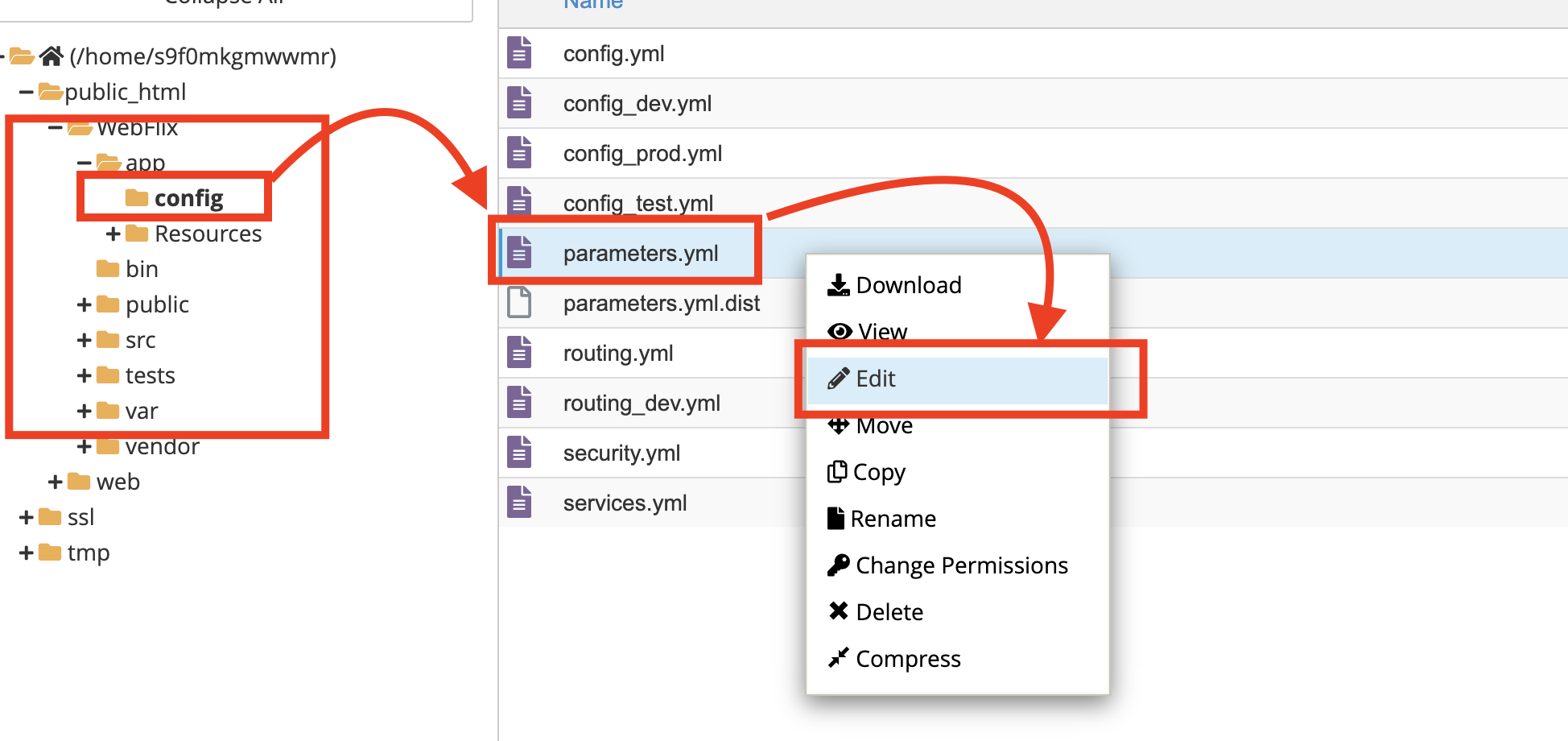Choose Change Permissions in context menu
Viewport: 1568px width, 741px height.
961,565
